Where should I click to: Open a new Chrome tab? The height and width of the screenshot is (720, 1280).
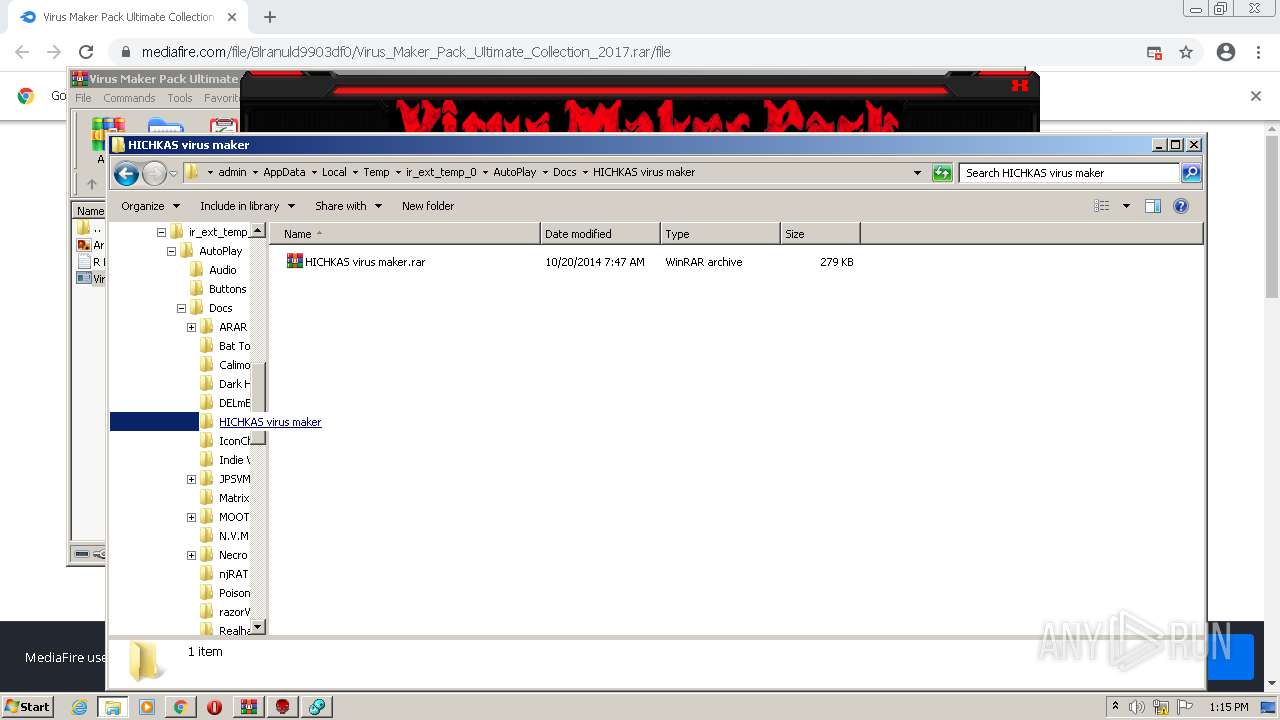click(269, 17)
